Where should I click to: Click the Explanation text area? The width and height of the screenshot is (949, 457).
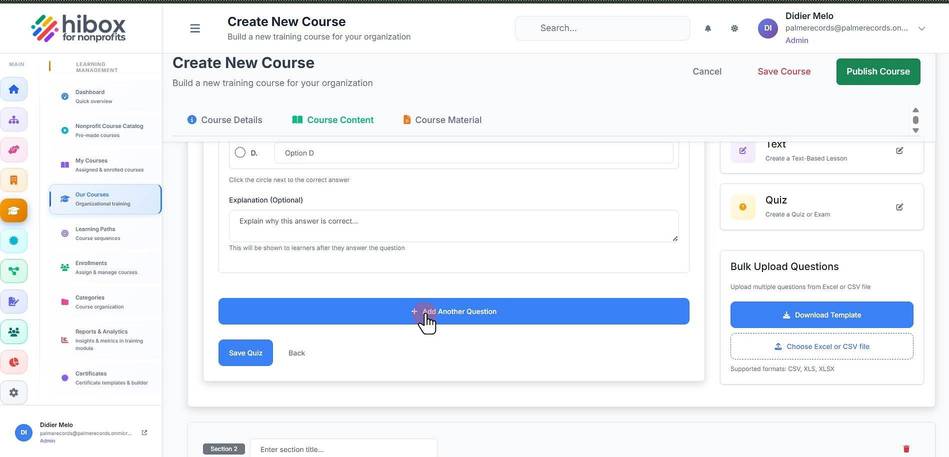pyautogui.click(x=454, y=226)
